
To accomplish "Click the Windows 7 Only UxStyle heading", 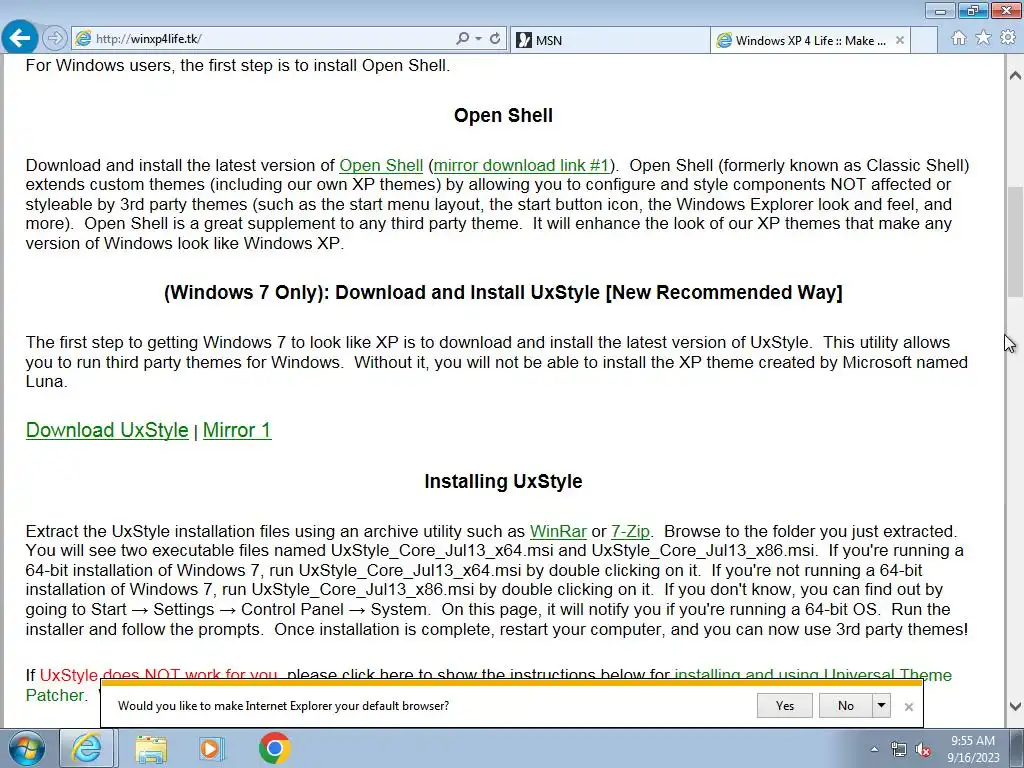I will pos(503,293).
